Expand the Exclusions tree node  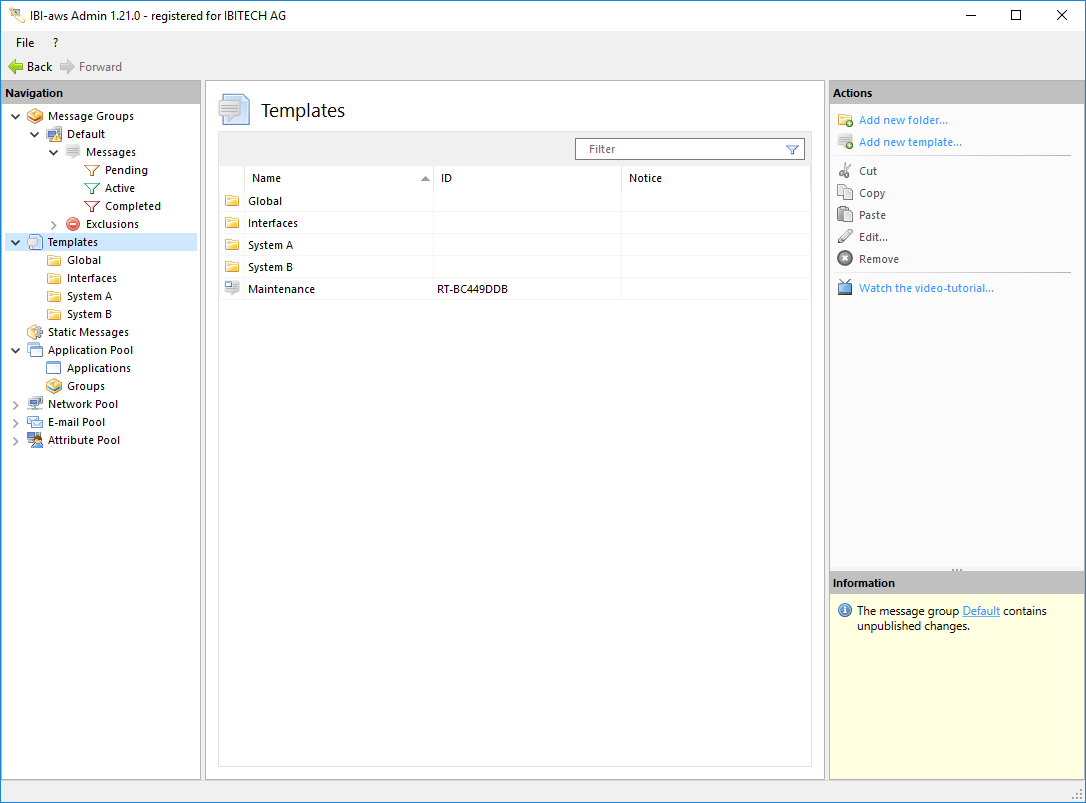[54, 225]
